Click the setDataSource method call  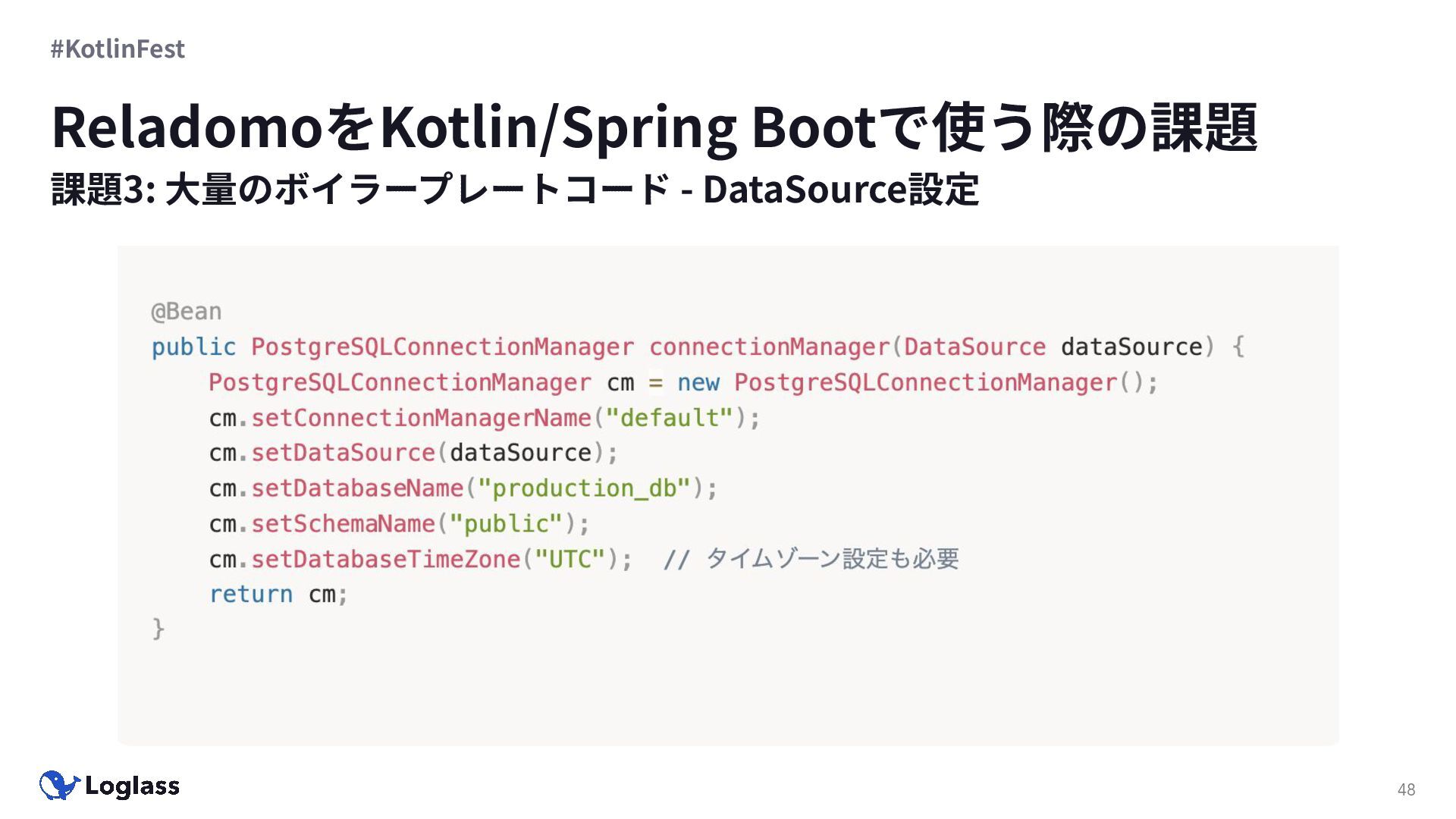(x=343, y=453)
